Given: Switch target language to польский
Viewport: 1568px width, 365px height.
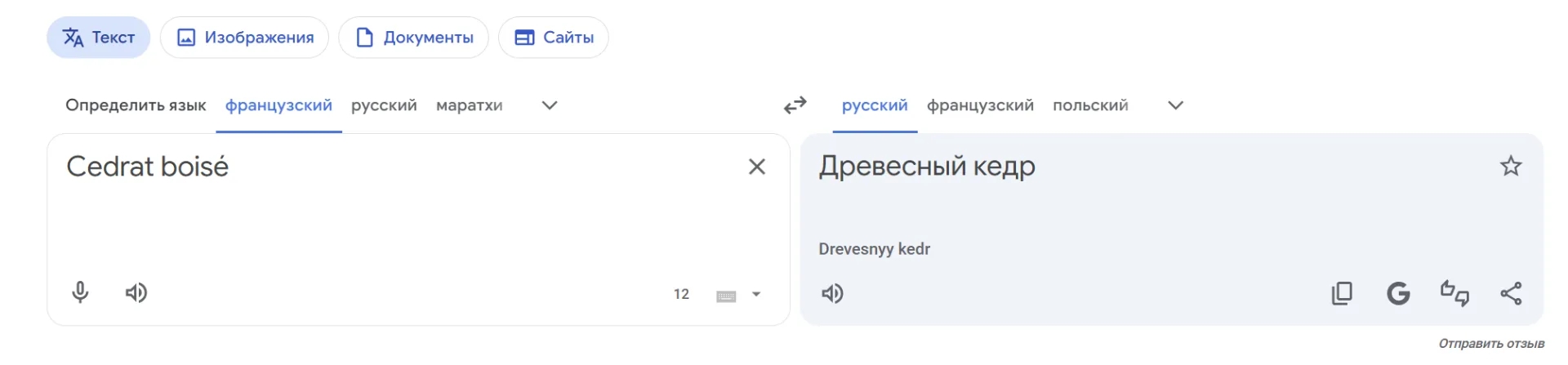Looking at the screenshot, I should pos(1090,105).
